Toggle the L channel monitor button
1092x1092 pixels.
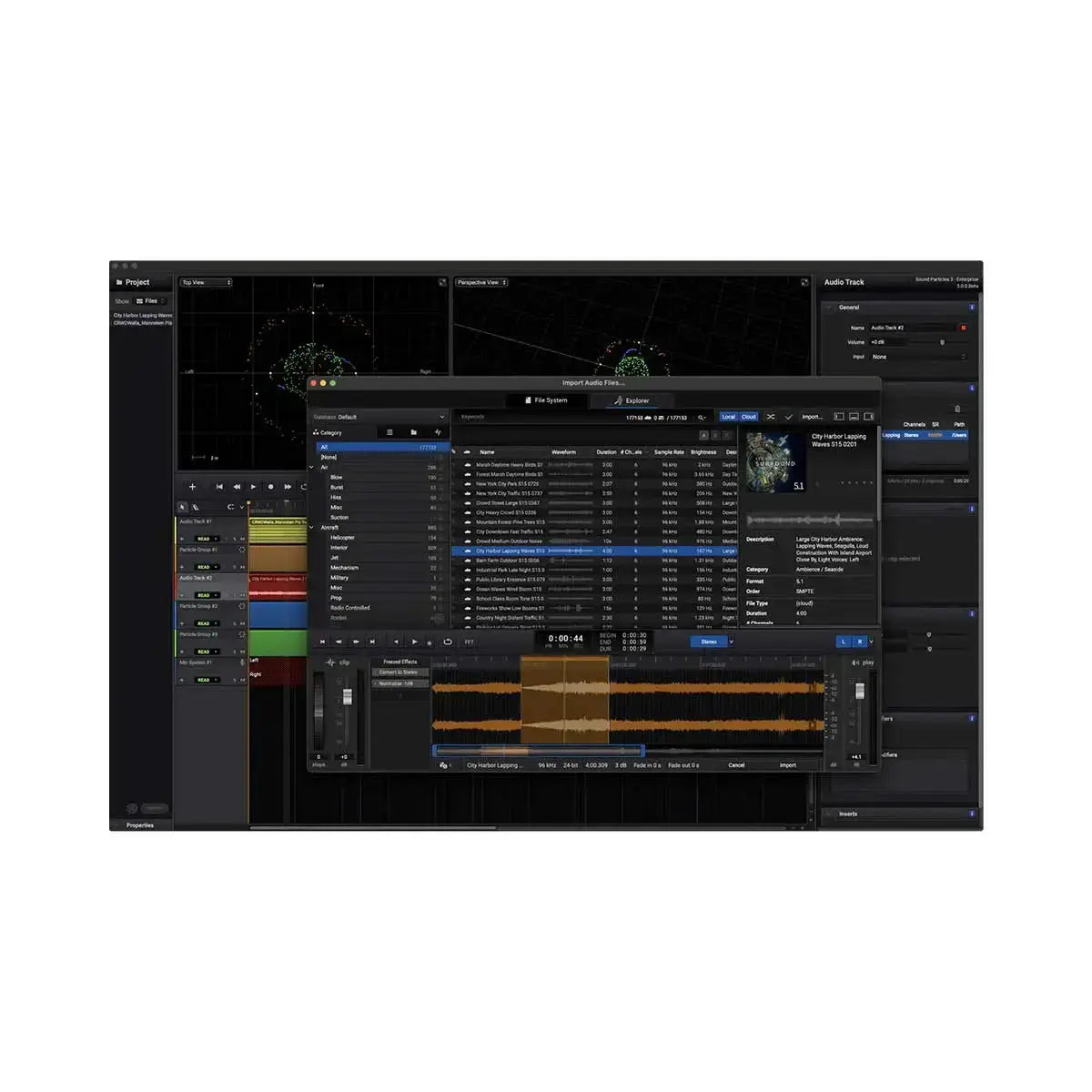tap(844, 642)
